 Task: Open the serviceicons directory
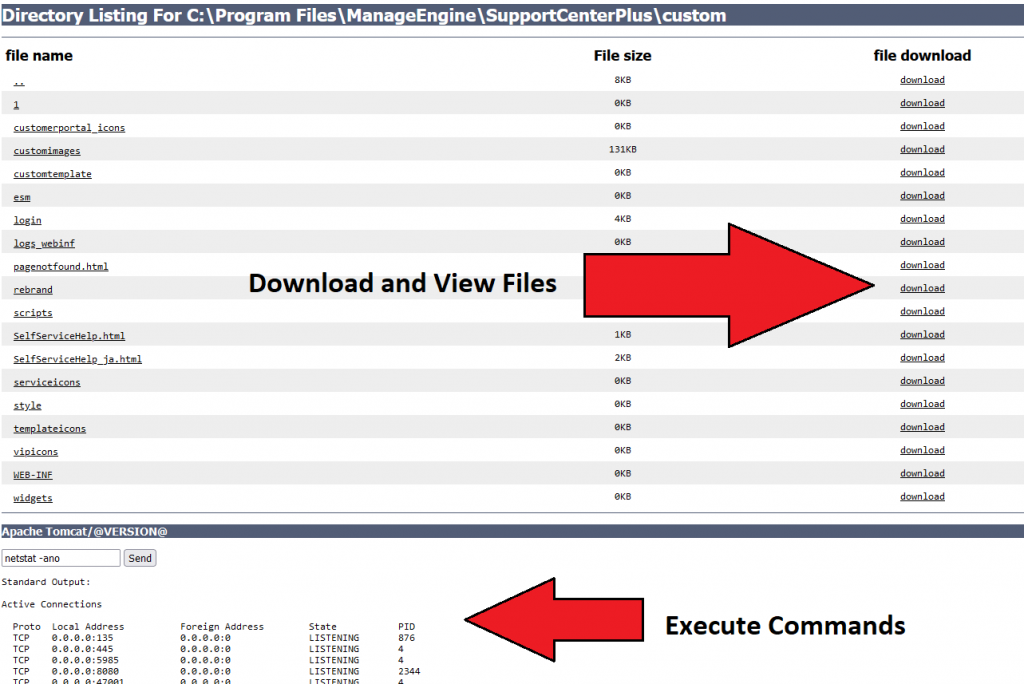[x=46, y=382]
